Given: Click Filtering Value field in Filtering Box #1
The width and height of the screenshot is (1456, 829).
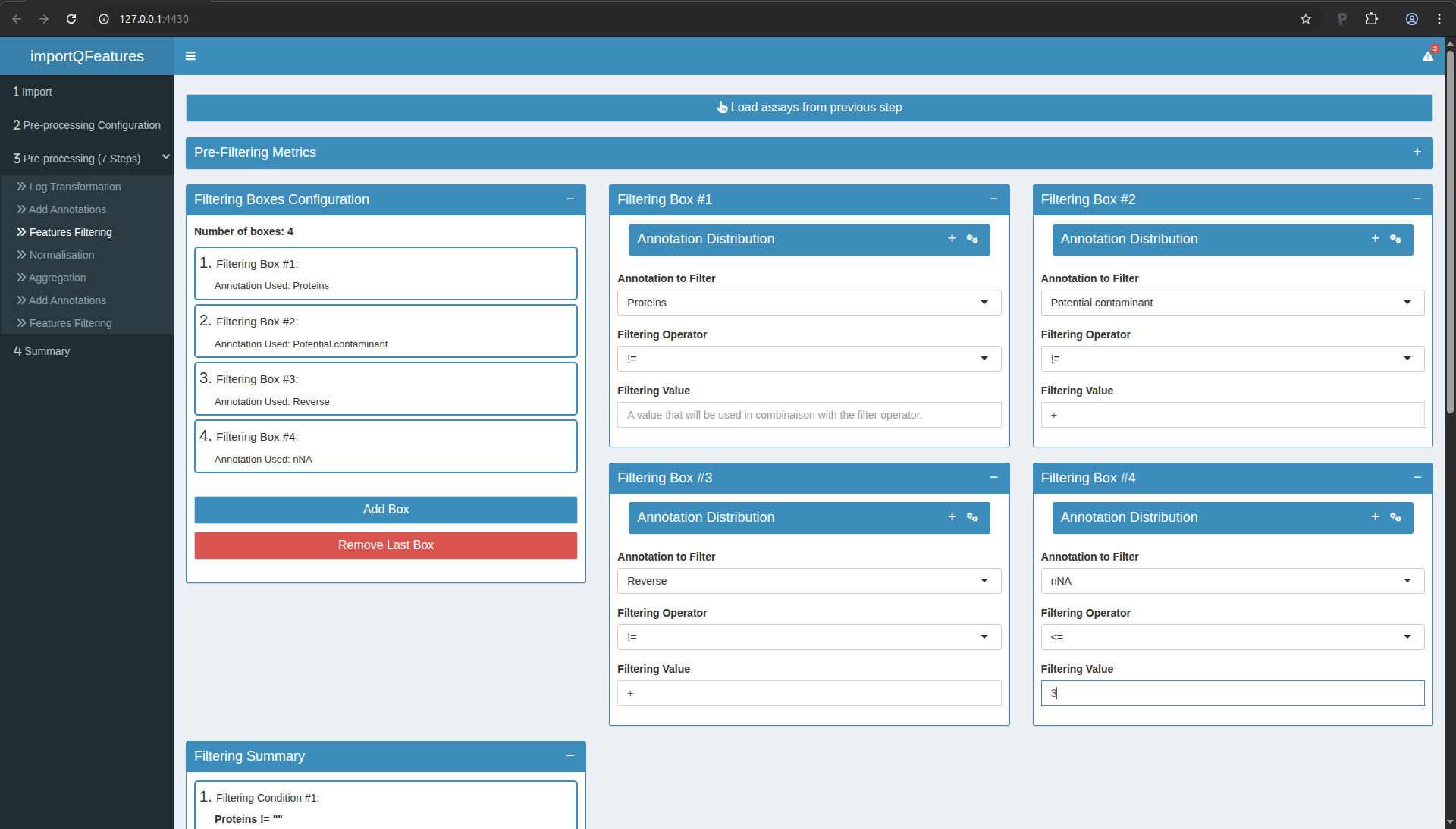Looking at the screenshot, I should (x=809, y=415).
